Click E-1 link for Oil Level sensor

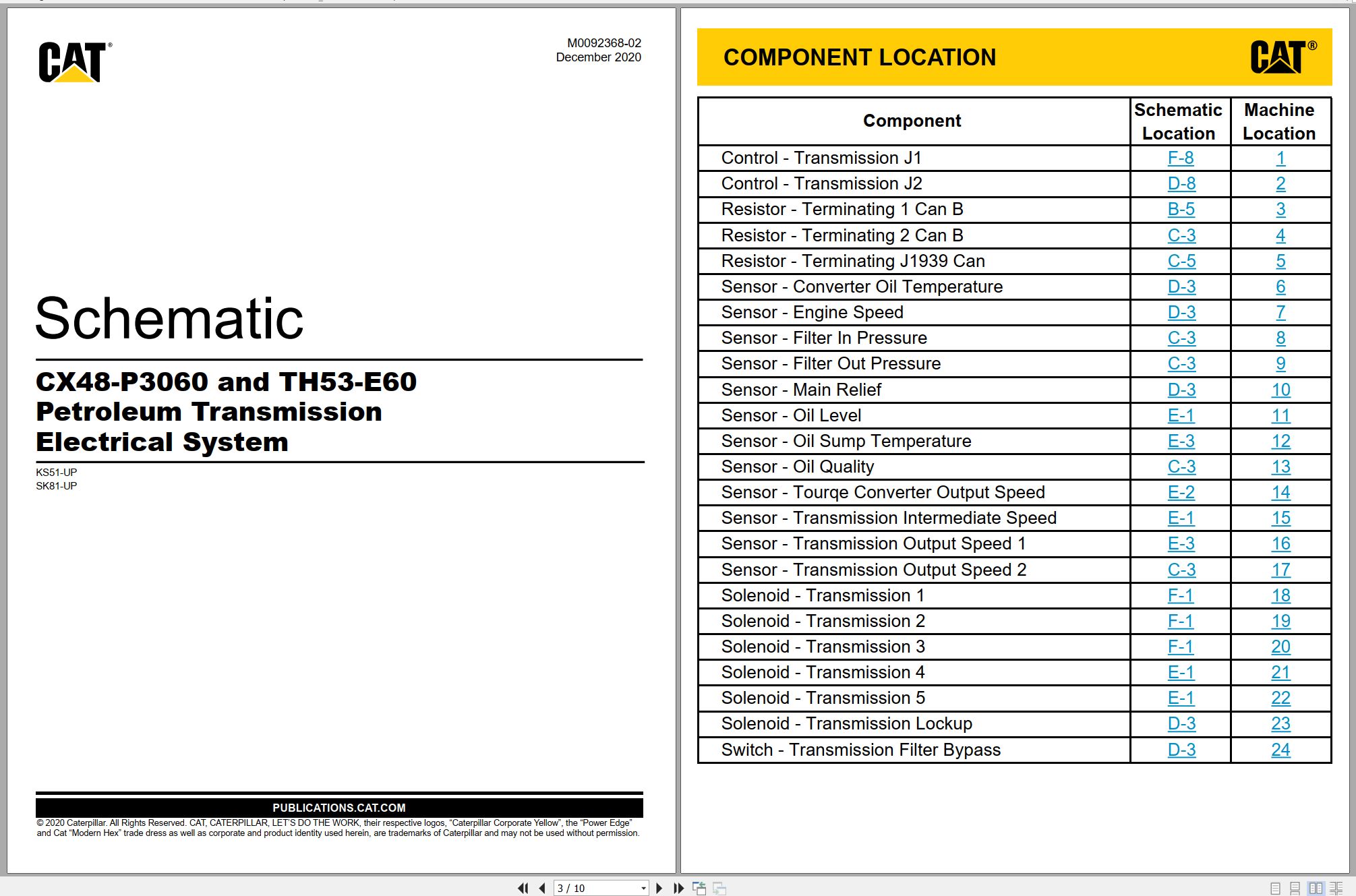click(1181, 415)
